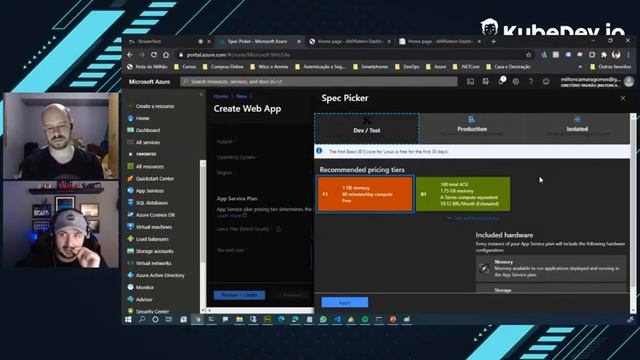640x360 pixels.
Task: Open SQL databases in sidebar
Action: tap(151, 202)
